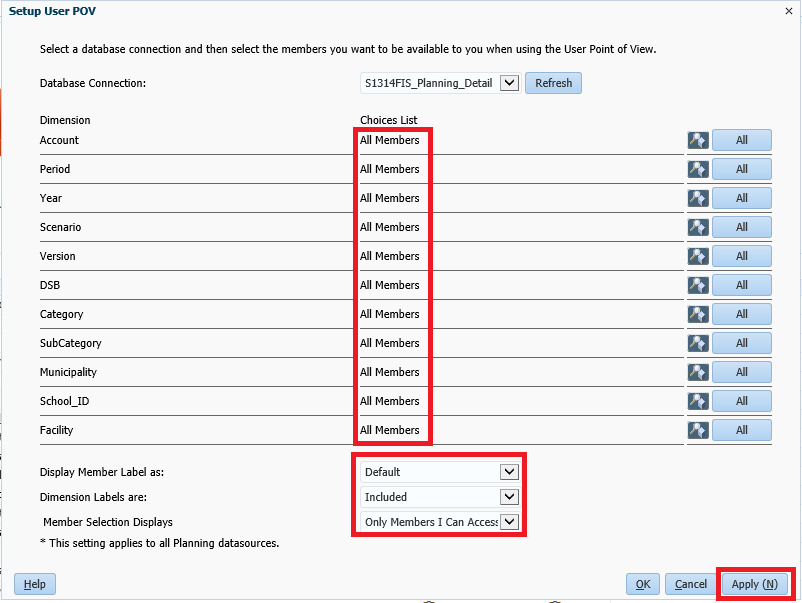Cancel the Setup User POV dialog
The height and width of the screenshot is (603, 802).
coord(690,584)
